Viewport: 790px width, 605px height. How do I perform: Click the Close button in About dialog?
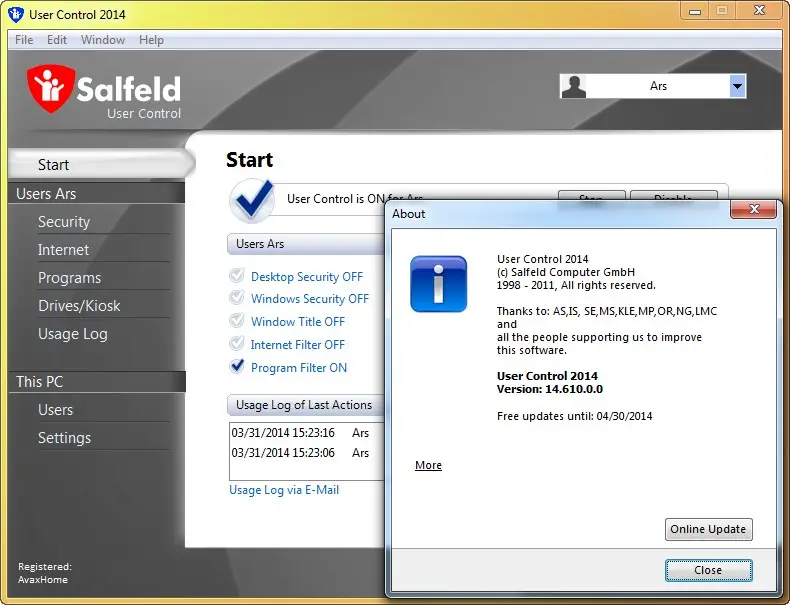pyautogui.click(x=708, y=570)
